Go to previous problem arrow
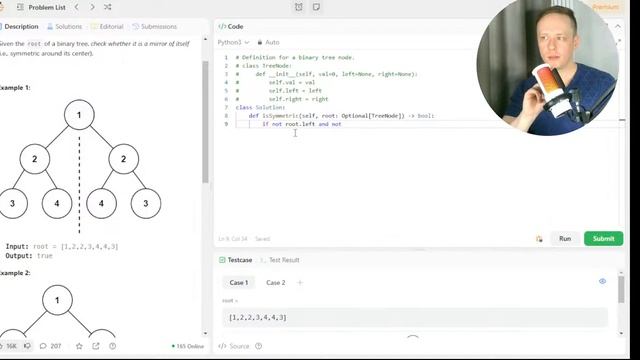 coord(76,7)
